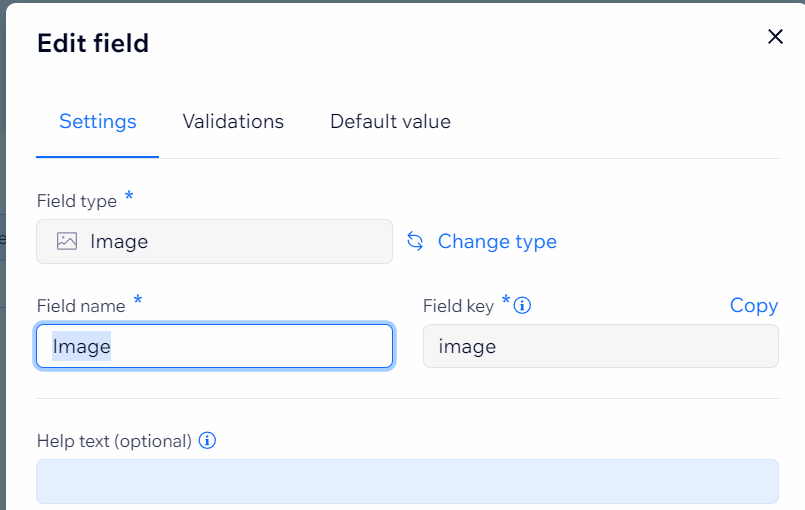Open the Validations tab
The image size is (805, 510).
(233, 122)
